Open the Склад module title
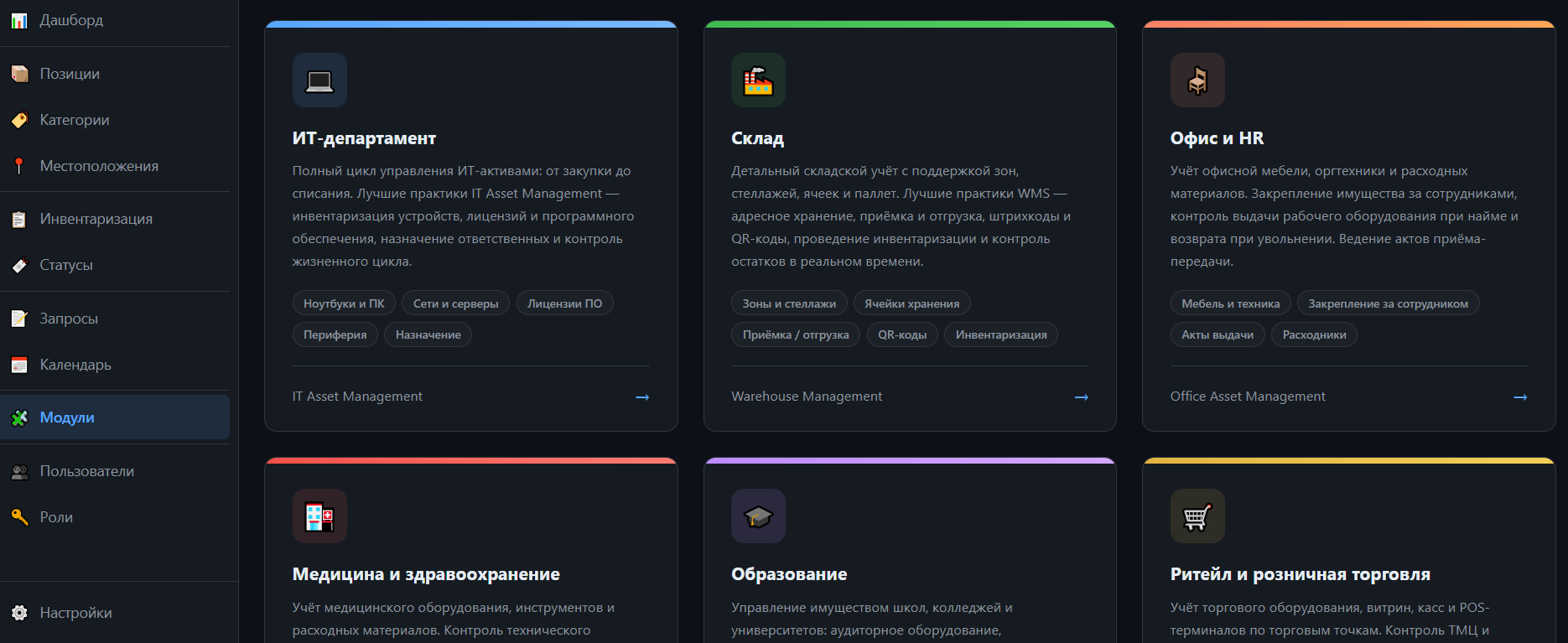The width and height of the screenshot is (1568, 643). [x=757, y=138]
